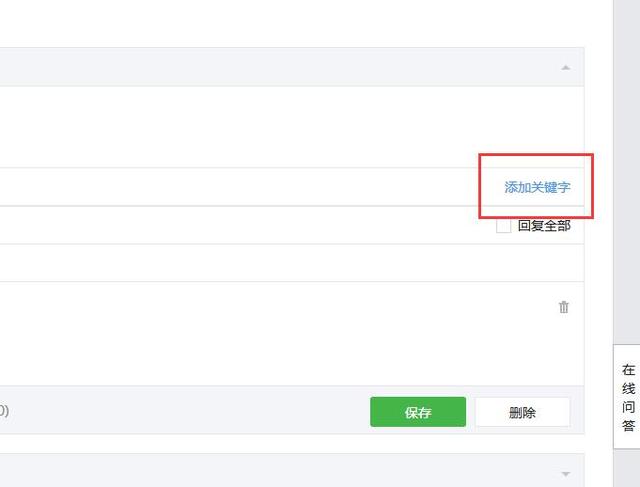
Task: Collapse the rule panel using the up arrow
Action: click(565, 67)
